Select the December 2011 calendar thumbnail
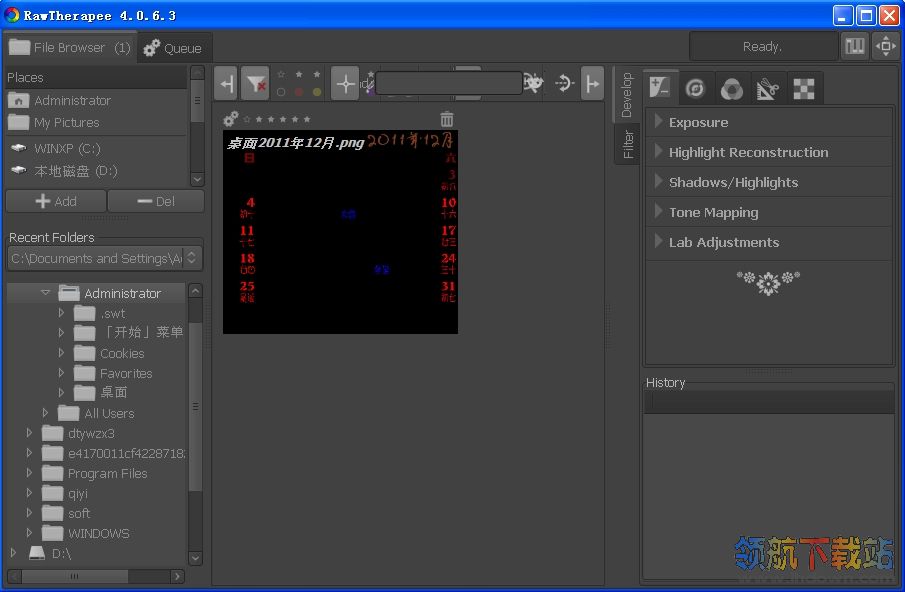 click(x=340, y=233)
